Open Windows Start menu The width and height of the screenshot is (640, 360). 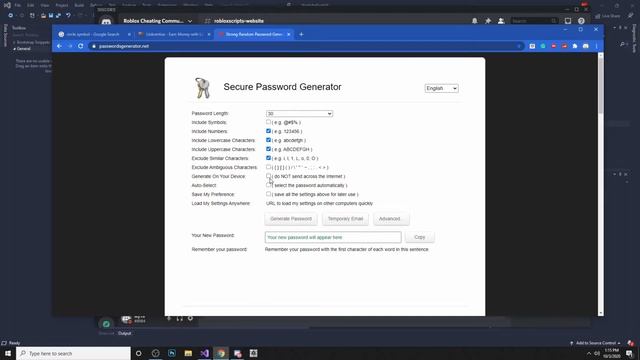tap(8, 353)
